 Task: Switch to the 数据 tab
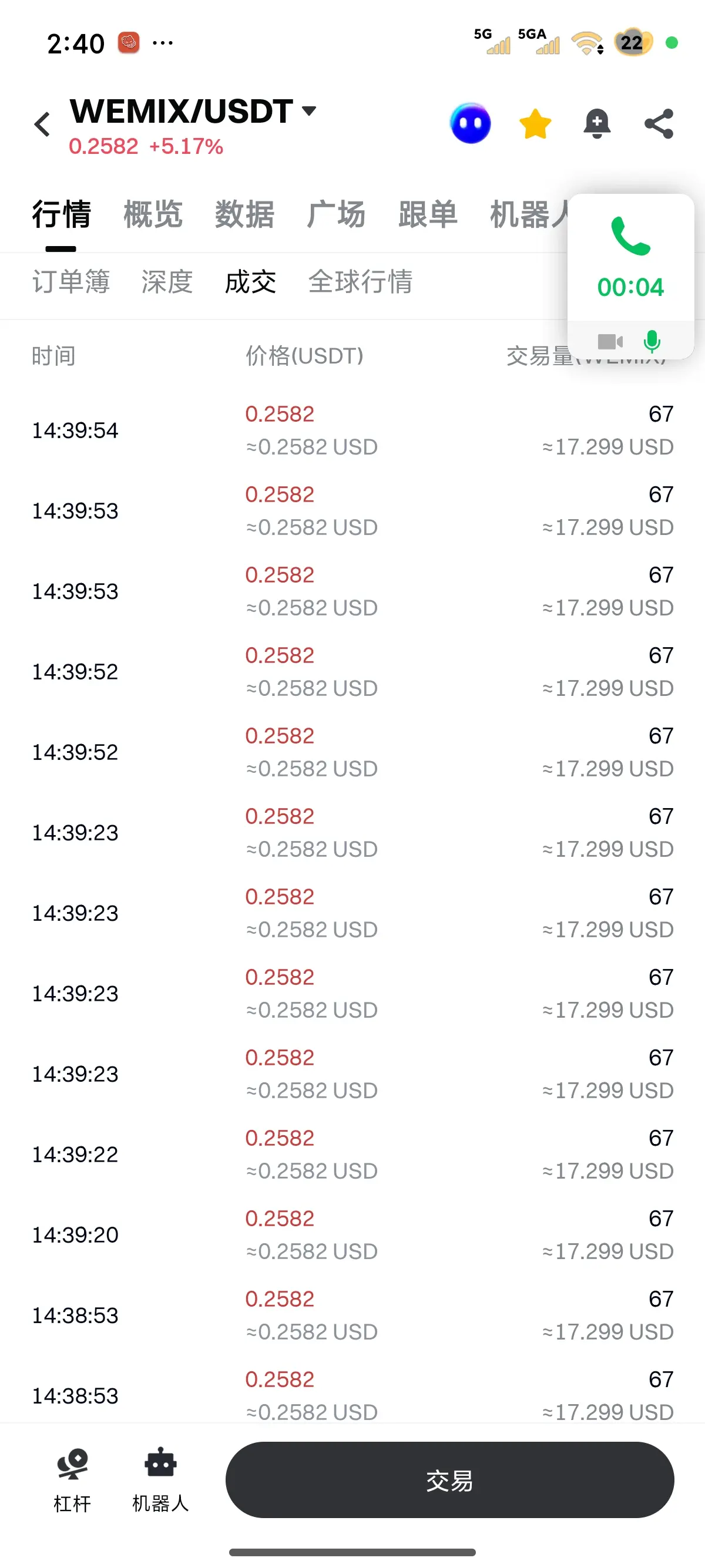click(244, 214)
